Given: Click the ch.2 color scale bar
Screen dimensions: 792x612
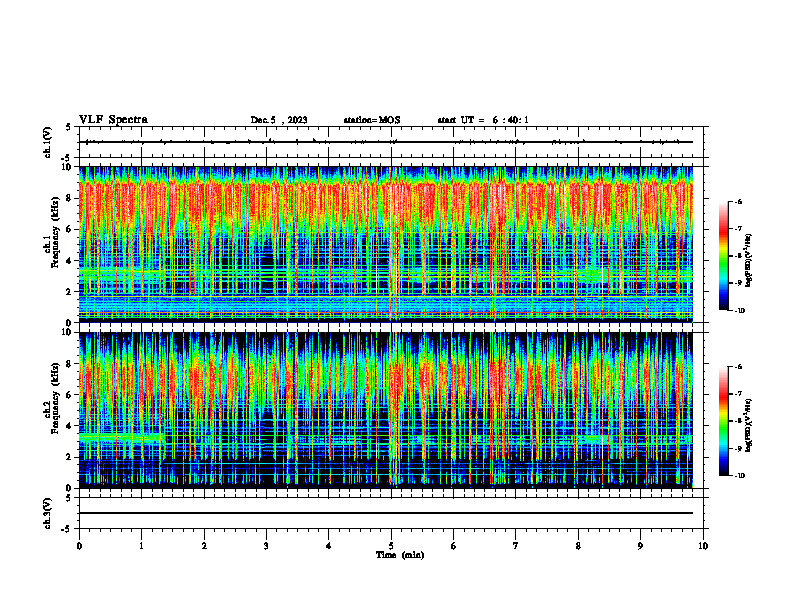Looking at the screenshot, I should (723, 421).
